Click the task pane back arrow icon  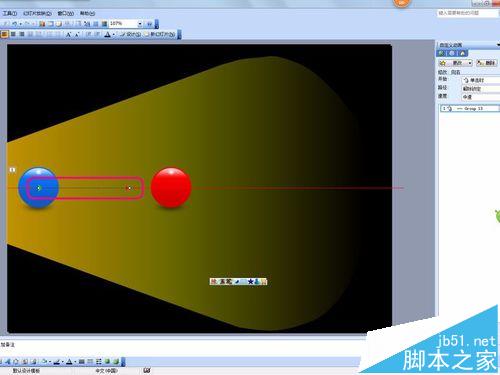pos(441,53)
